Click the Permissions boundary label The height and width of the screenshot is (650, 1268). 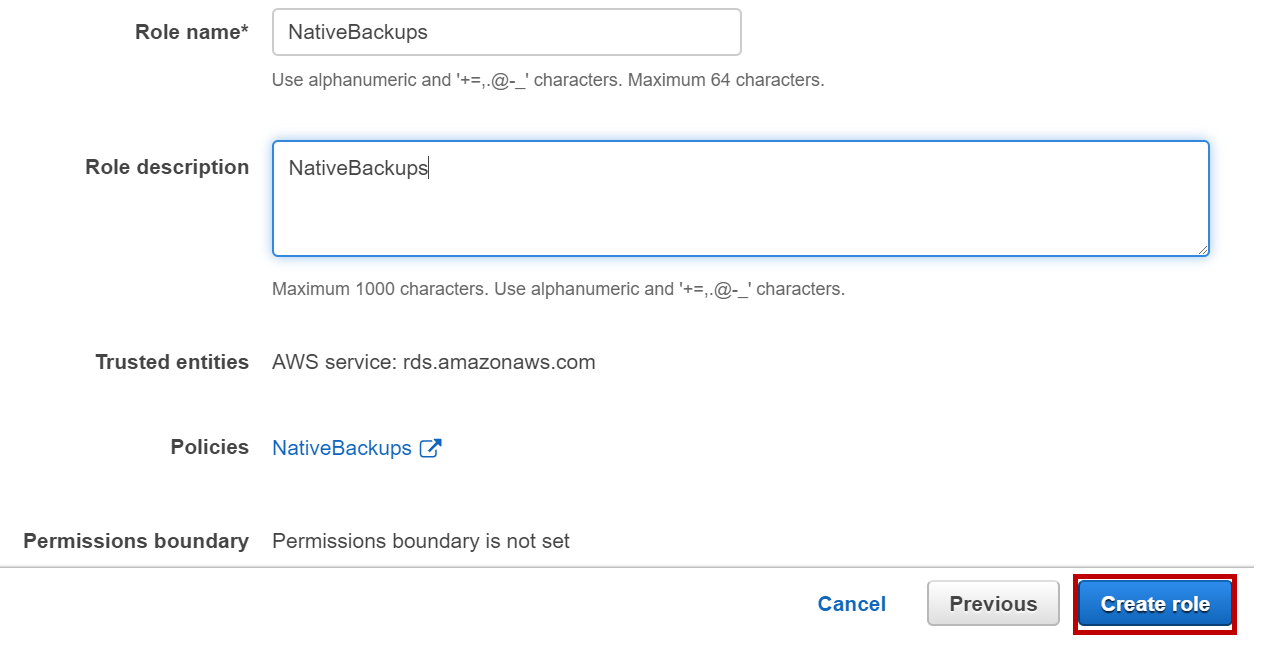click(136, 541)
